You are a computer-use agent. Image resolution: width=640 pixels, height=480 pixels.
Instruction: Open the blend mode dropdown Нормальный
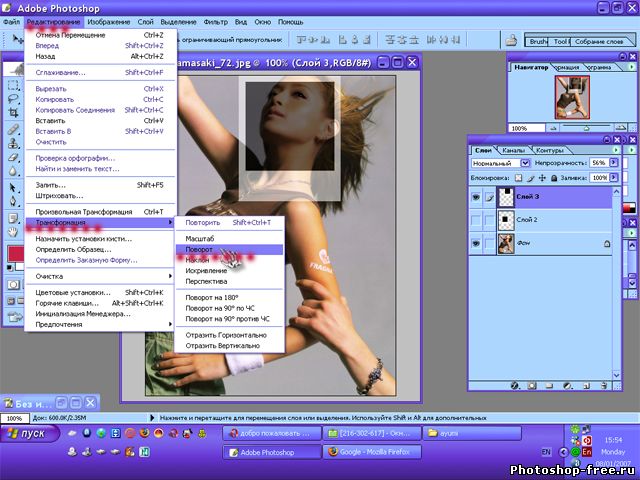(x=526, y=163)
